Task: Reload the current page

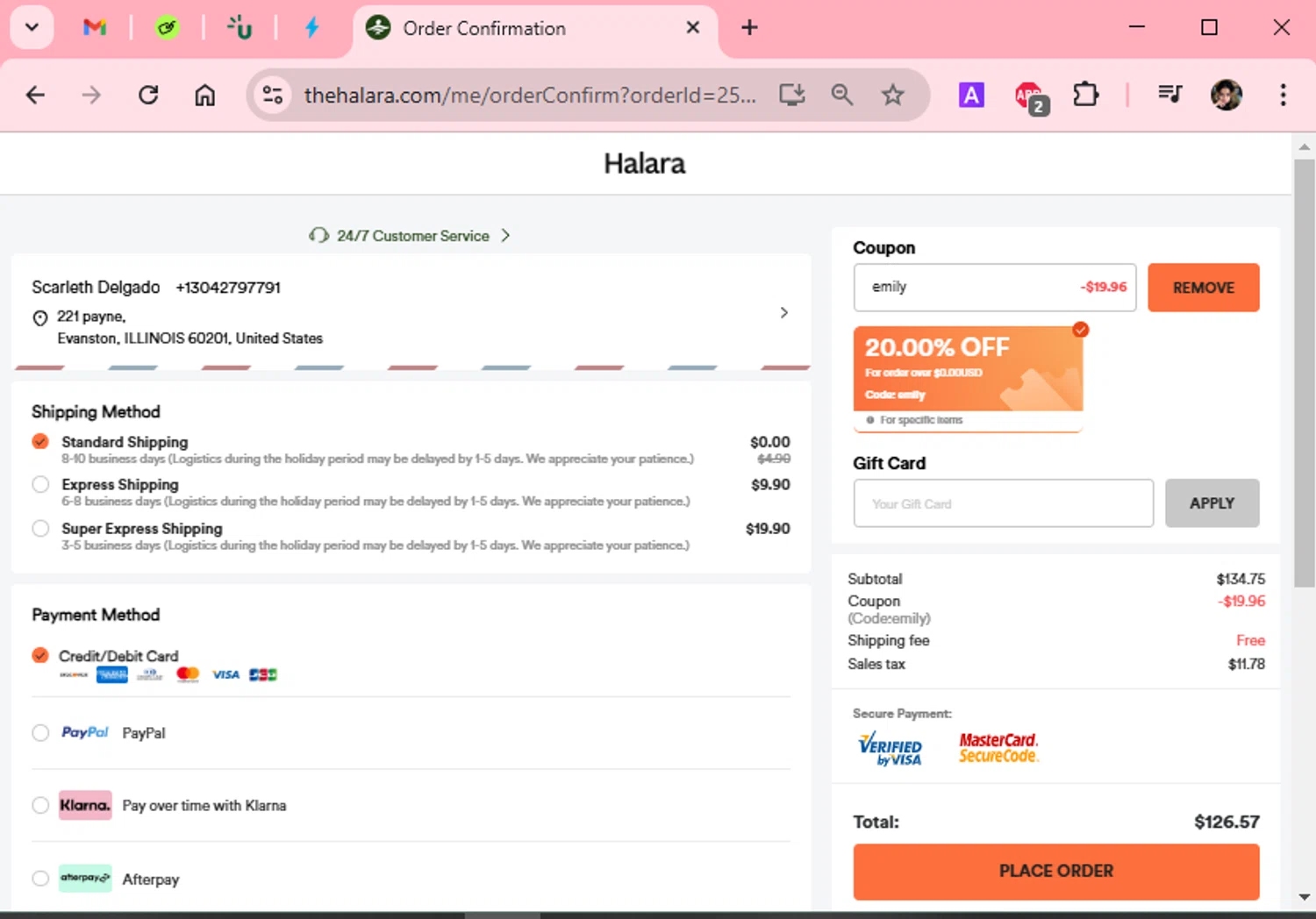Action: click(148, 95)
